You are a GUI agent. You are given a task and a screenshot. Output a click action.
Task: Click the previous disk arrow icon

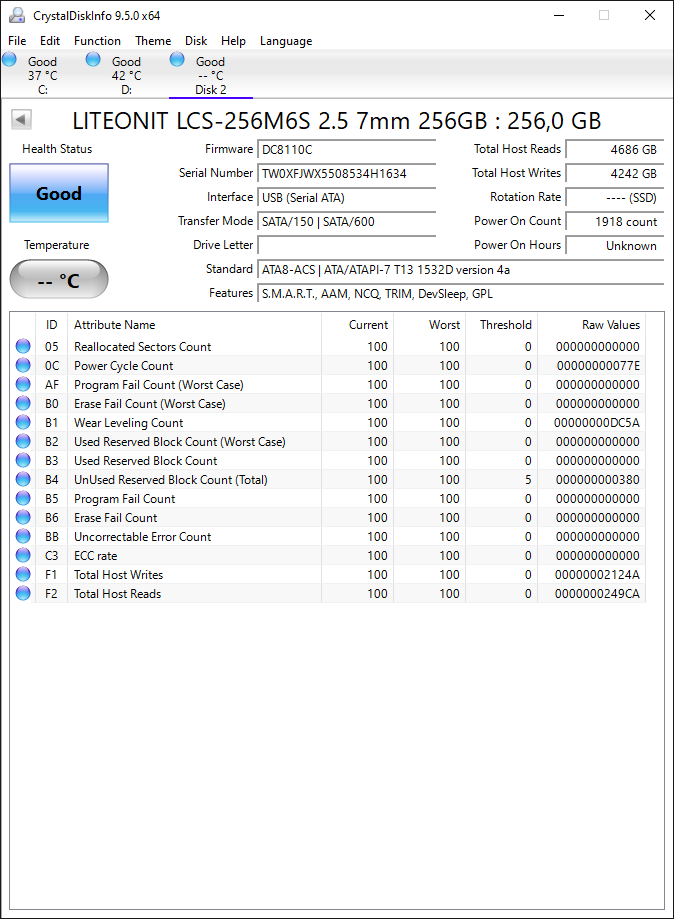pos(21,120)
